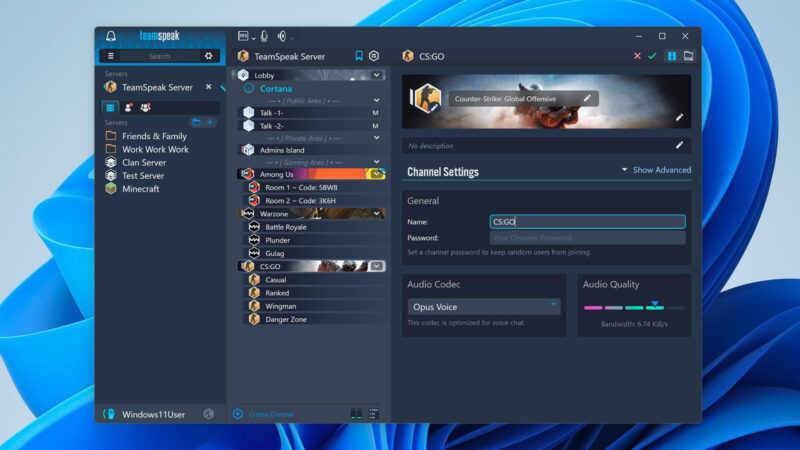Open the channel file browser tab

(688, 56)
